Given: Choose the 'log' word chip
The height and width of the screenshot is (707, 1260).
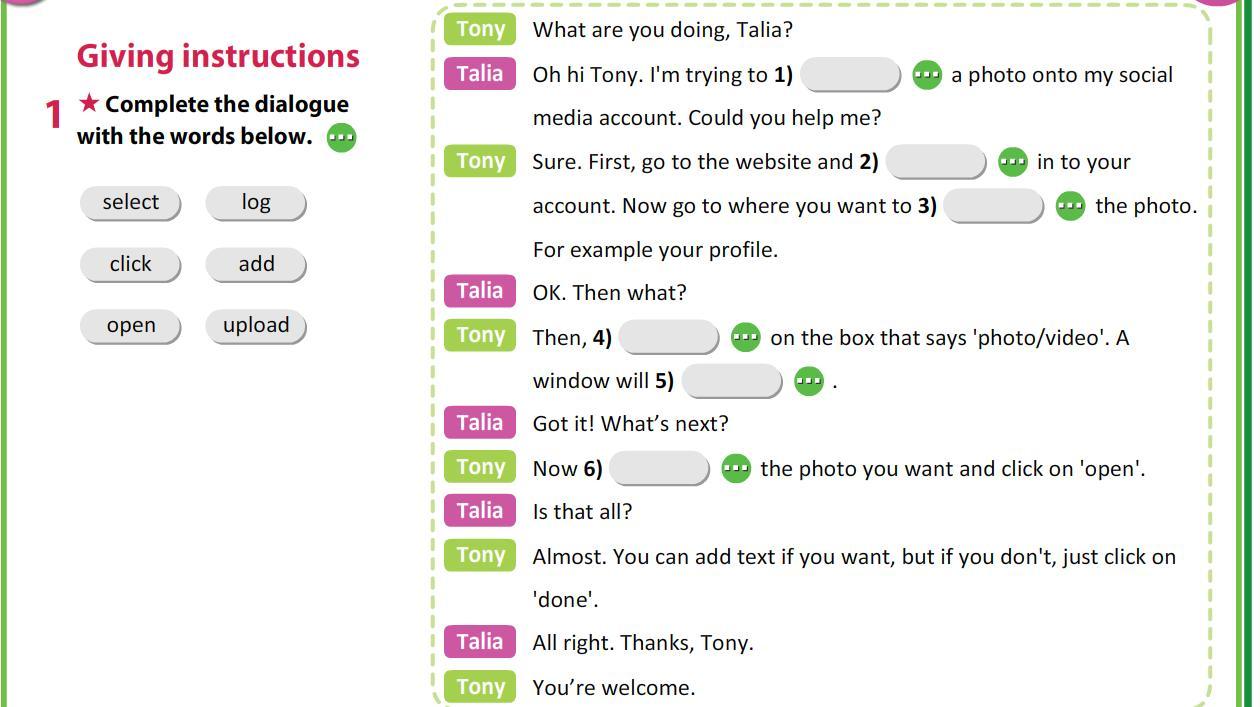Looking at the screenshot, I should [x=256, y=203].
